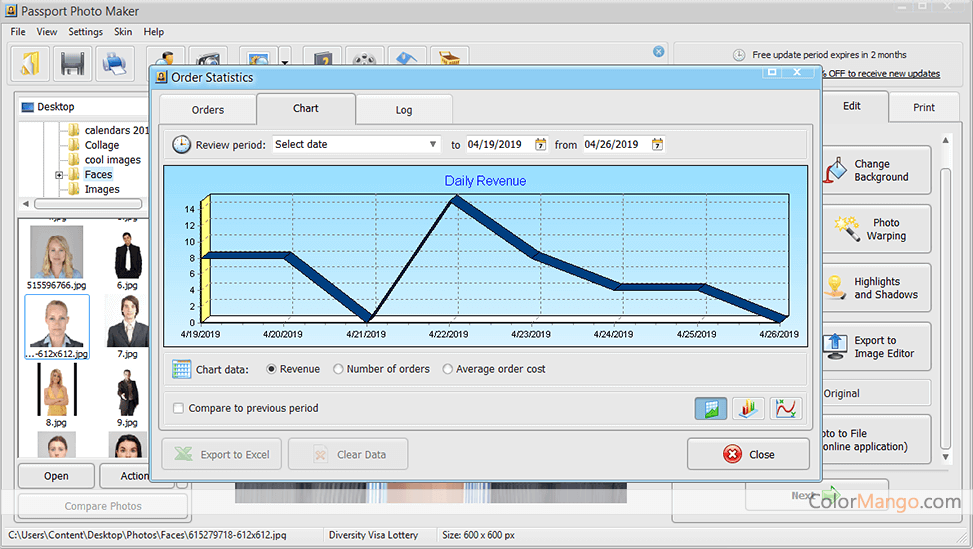Select the area chart type icon
This screenshot has height=549, width=973.
click(x=710, y=408)
